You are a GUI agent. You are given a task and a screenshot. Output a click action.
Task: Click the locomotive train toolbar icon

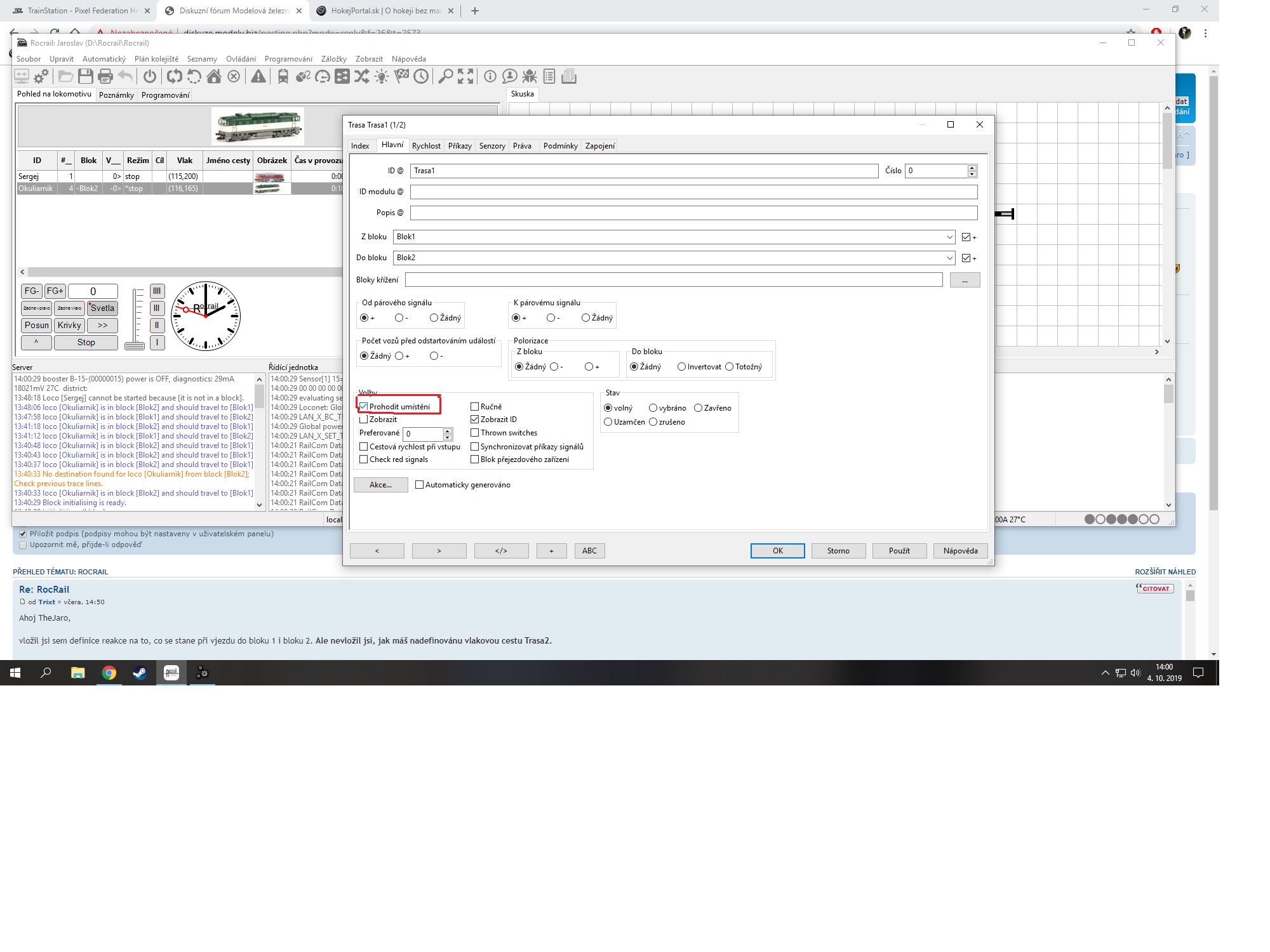(x=283, y=77)
